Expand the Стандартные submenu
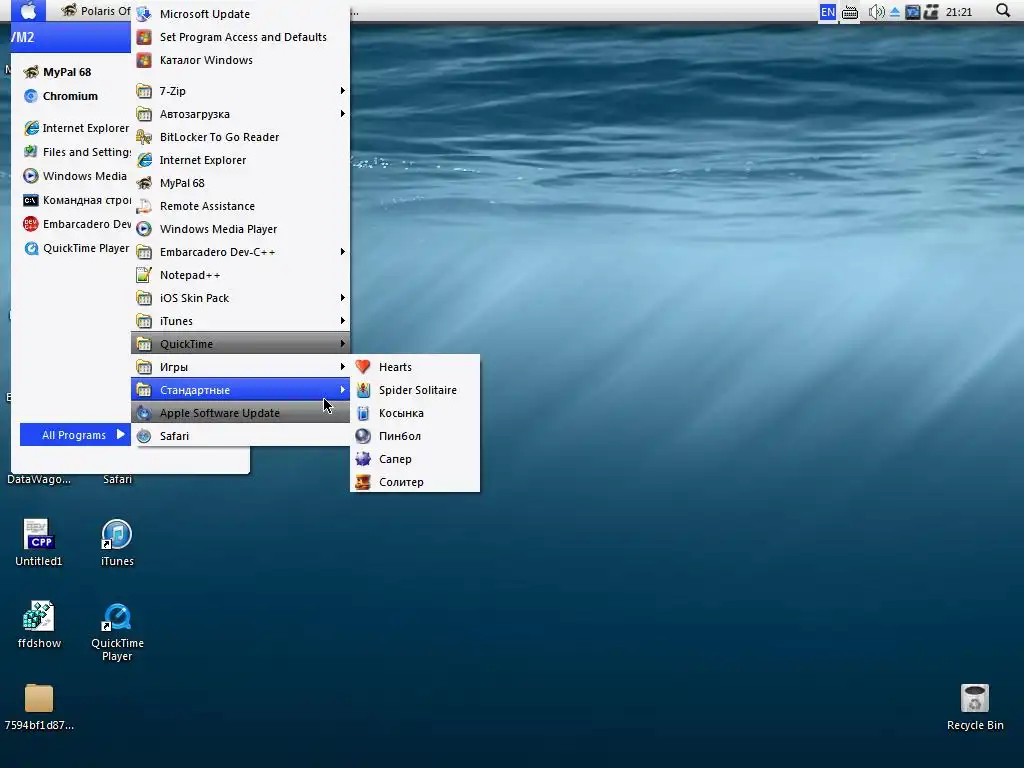Screen dimensions: 1024x768 coord(240,390)
